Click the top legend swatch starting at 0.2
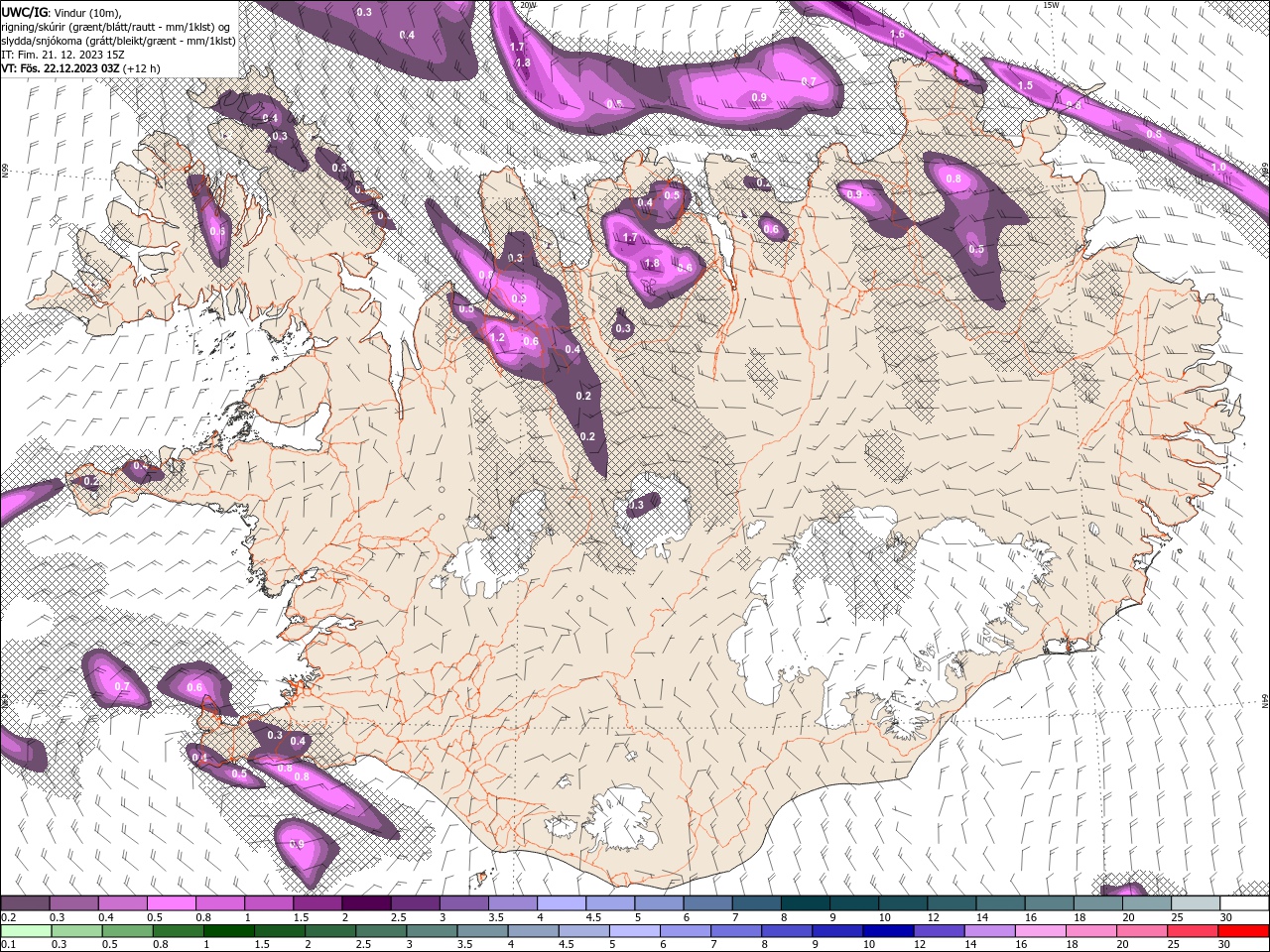 pos(25,903)
